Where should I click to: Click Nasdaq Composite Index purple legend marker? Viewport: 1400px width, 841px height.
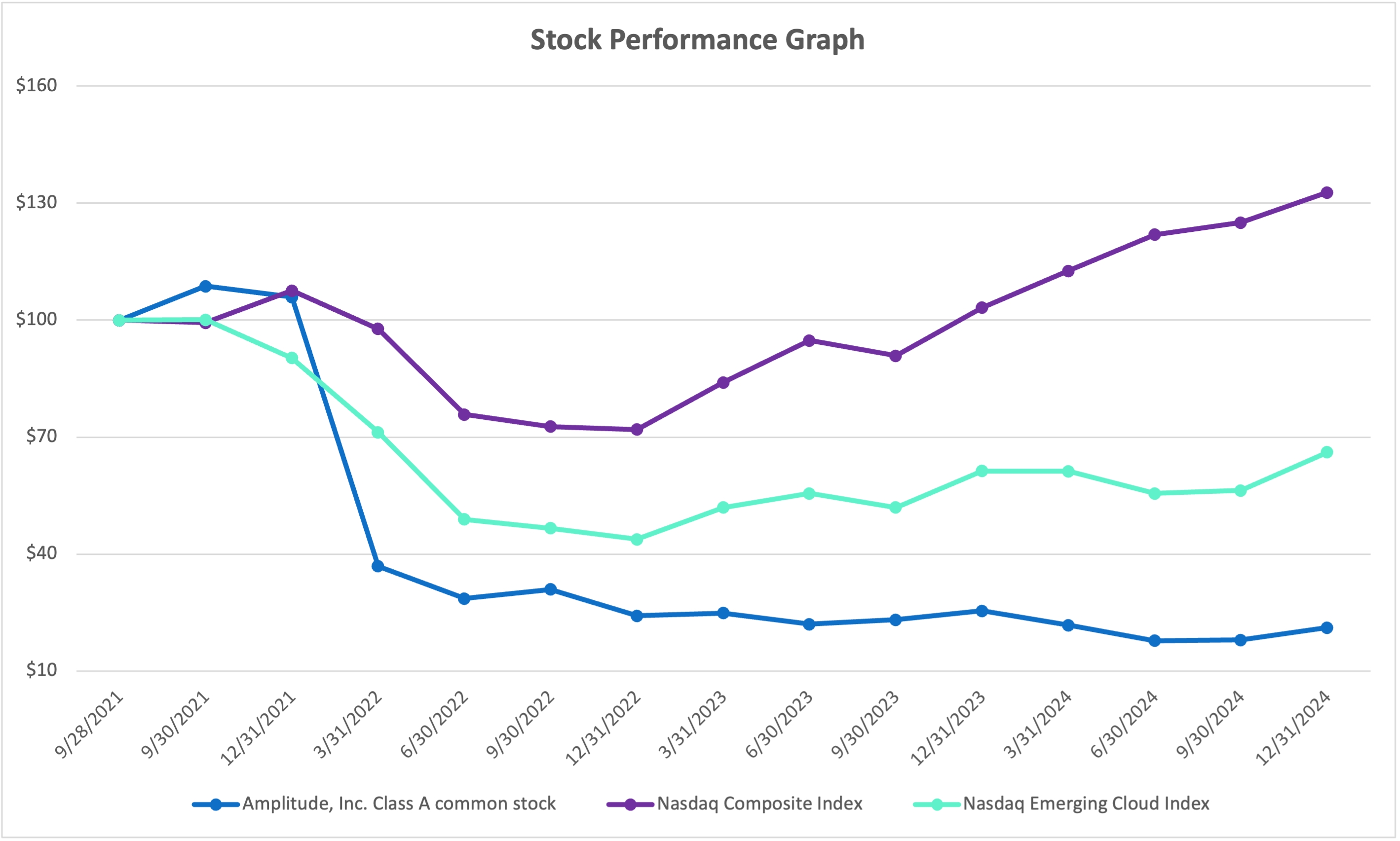pyautogui.click(x=630, y=804)
